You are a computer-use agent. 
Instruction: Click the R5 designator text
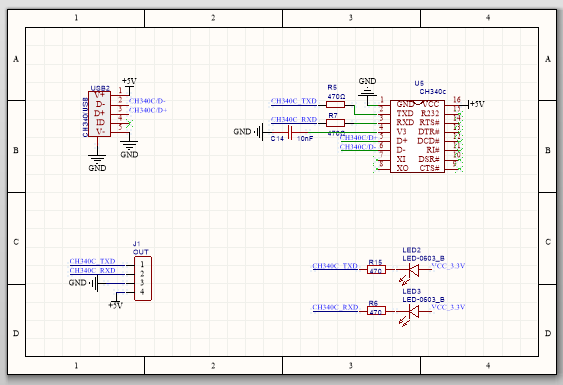332,88
